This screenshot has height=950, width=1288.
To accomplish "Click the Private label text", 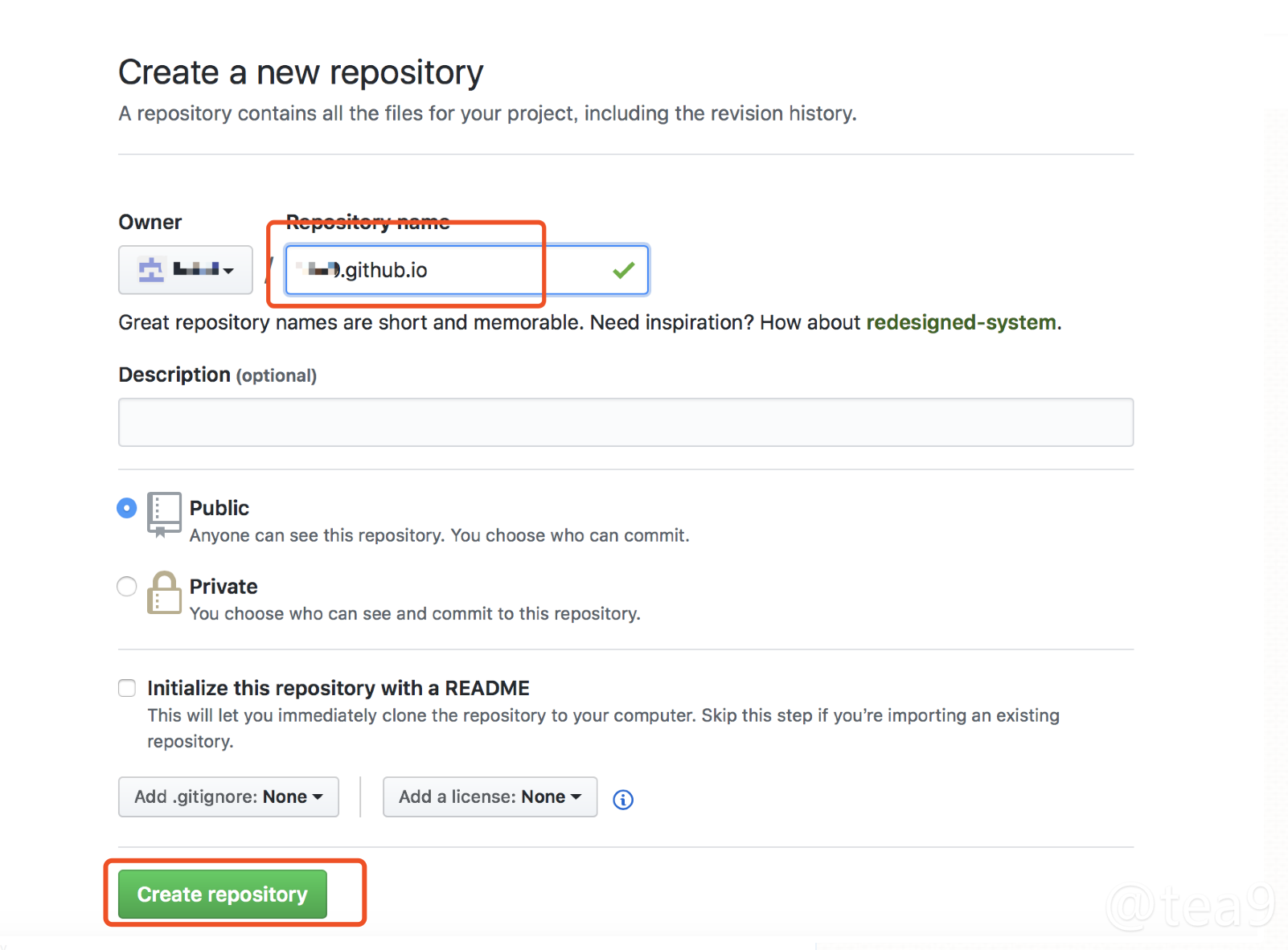I will [224, 587].
